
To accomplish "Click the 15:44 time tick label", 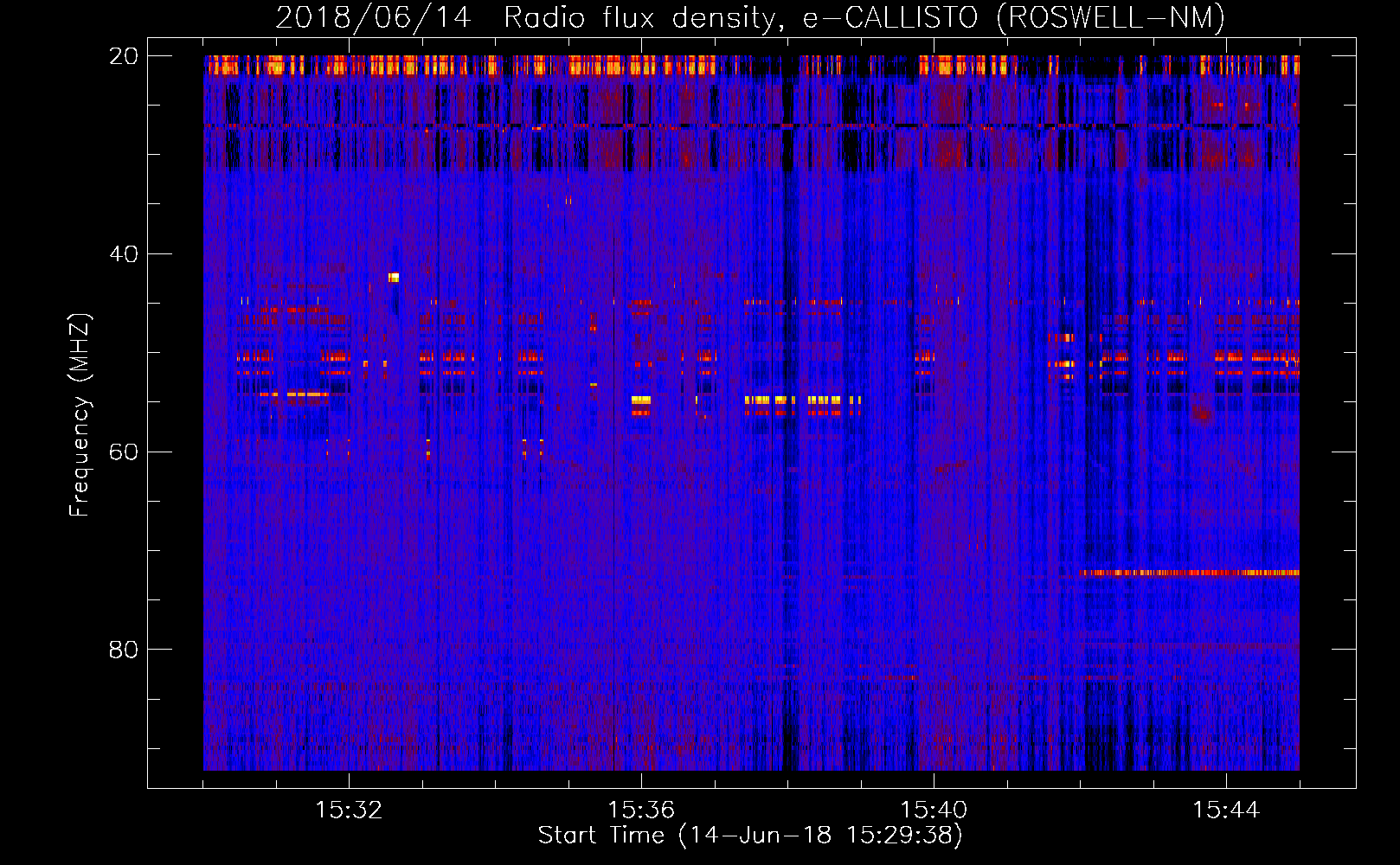I will coord(1226,811).
